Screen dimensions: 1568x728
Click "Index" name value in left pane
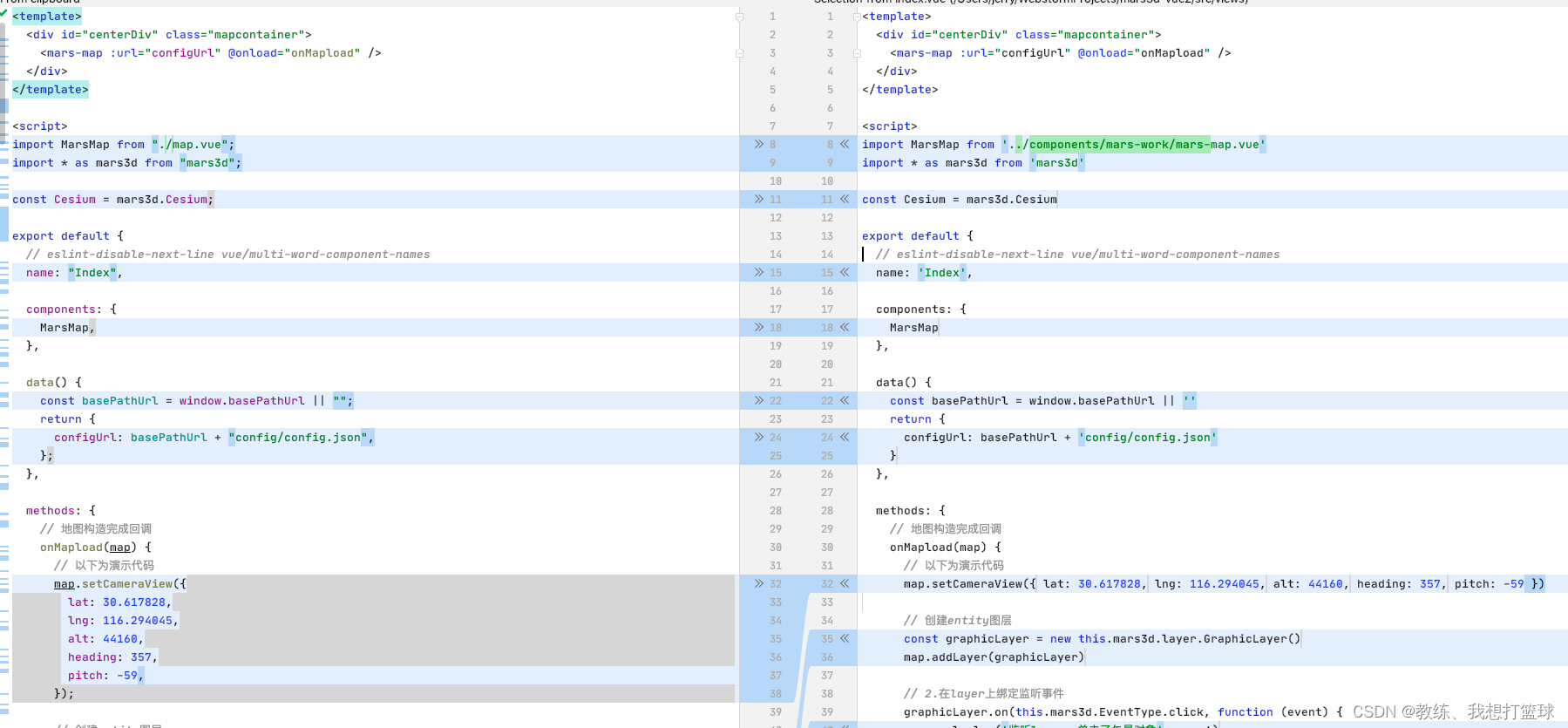coord(92,273)
